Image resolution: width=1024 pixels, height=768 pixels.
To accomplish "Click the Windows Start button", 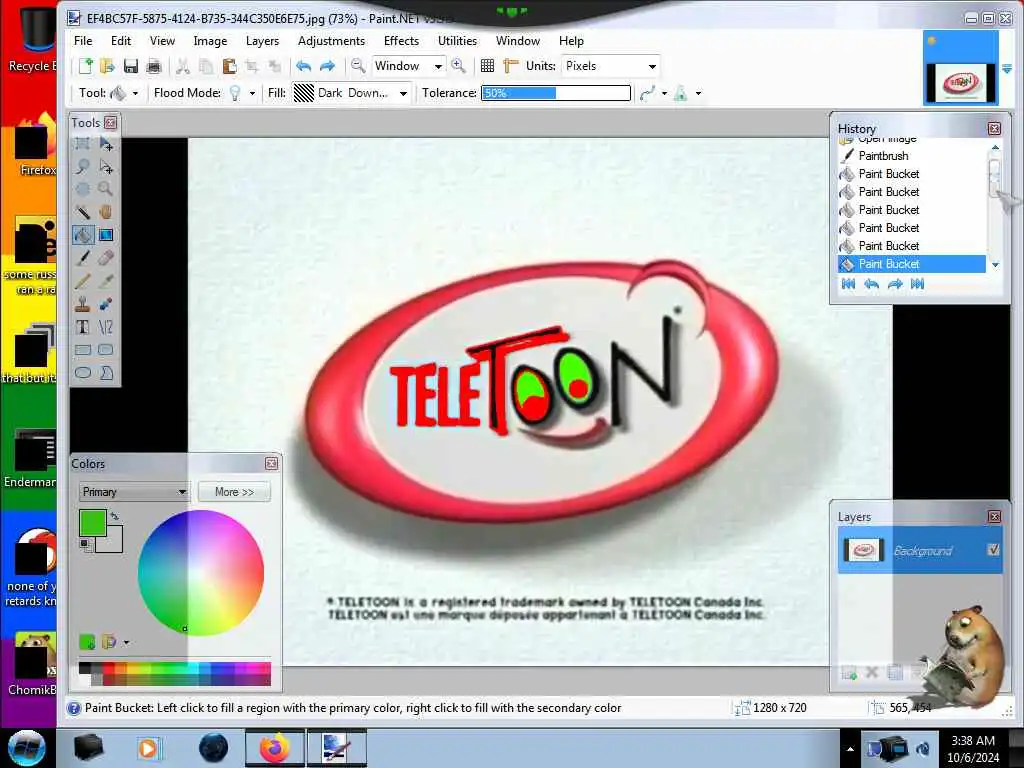I will [27, 748].
